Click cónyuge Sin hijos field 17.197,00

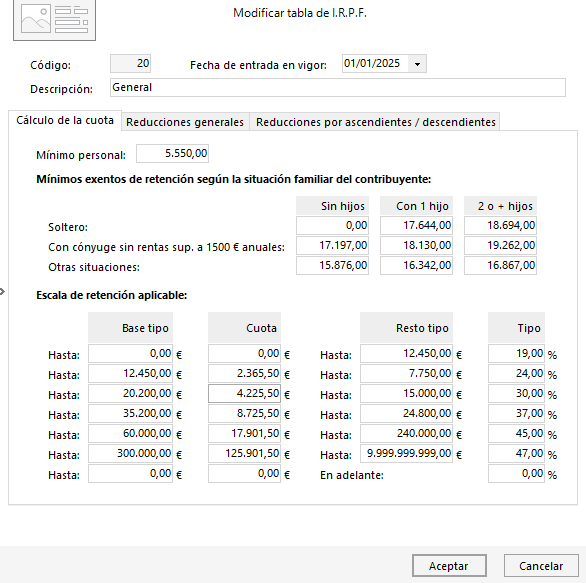pyautogui.click(x=333, y=246)
